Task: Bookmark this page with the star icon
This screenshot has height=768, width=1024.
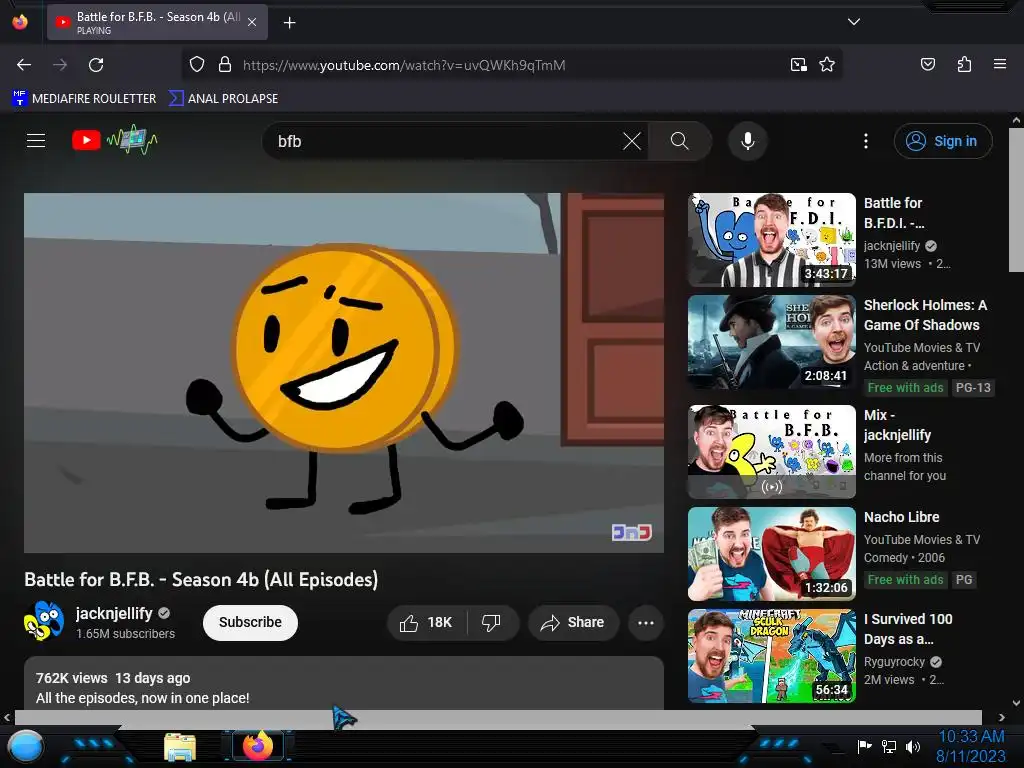Action: click(x=827, y=65)
